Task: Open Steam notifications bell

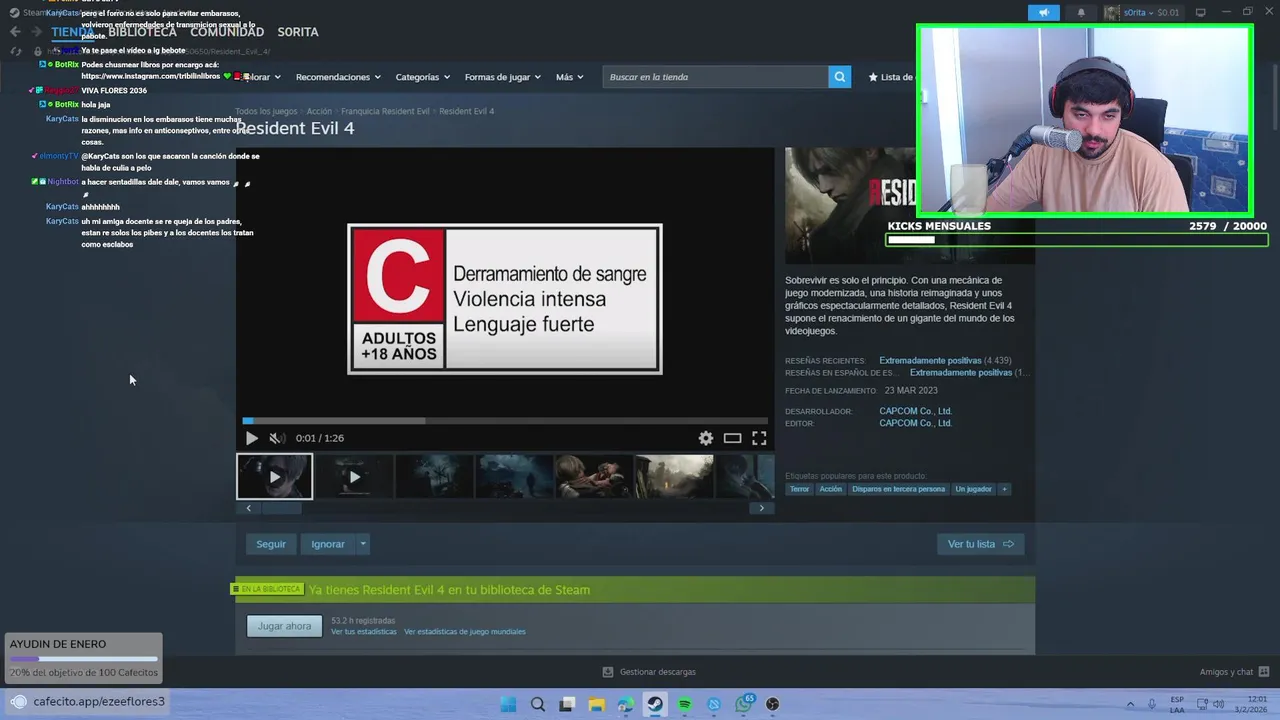Action: [1081, 12]
